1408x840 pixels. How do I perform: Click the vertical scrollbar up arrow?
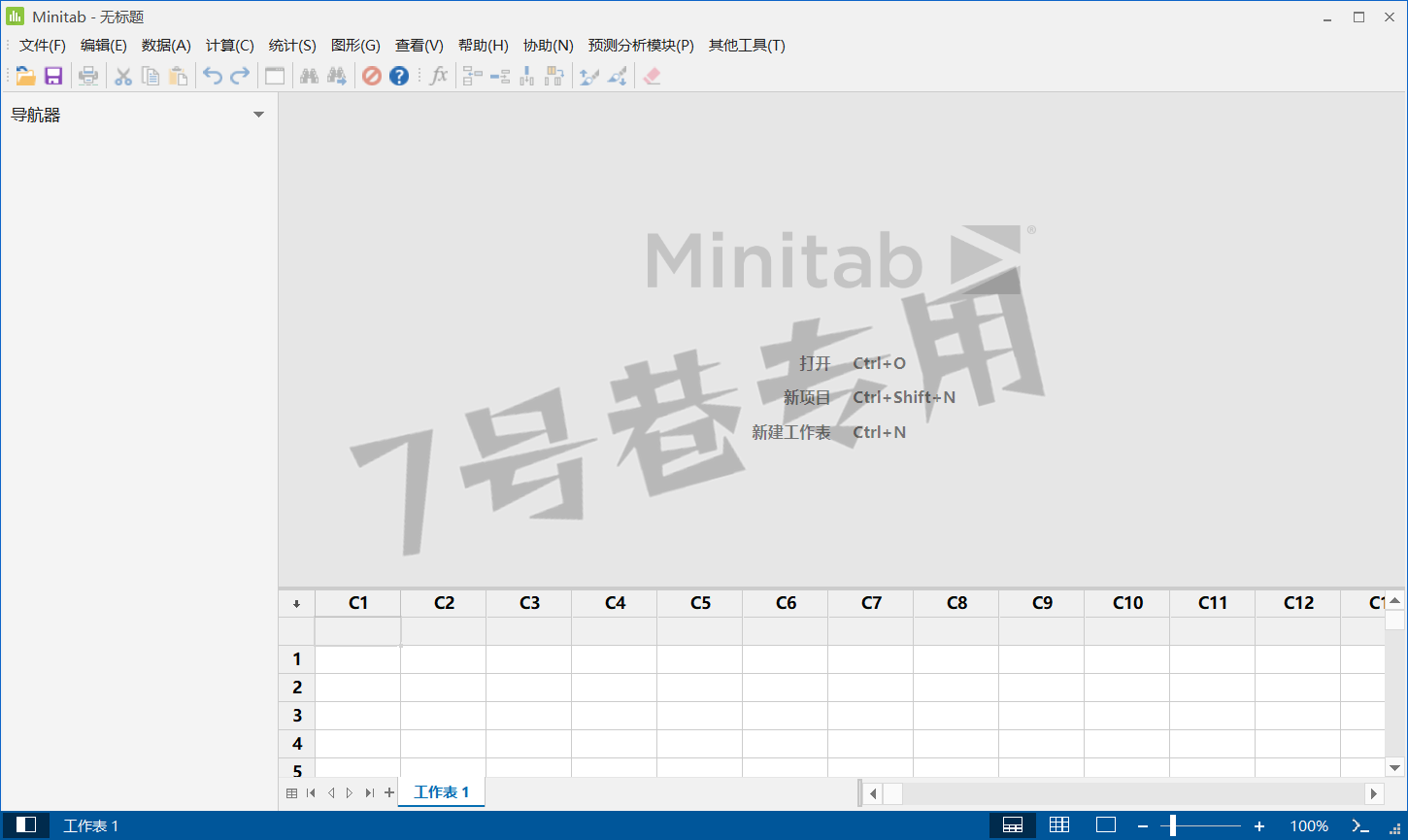(x=1394, y=601)
